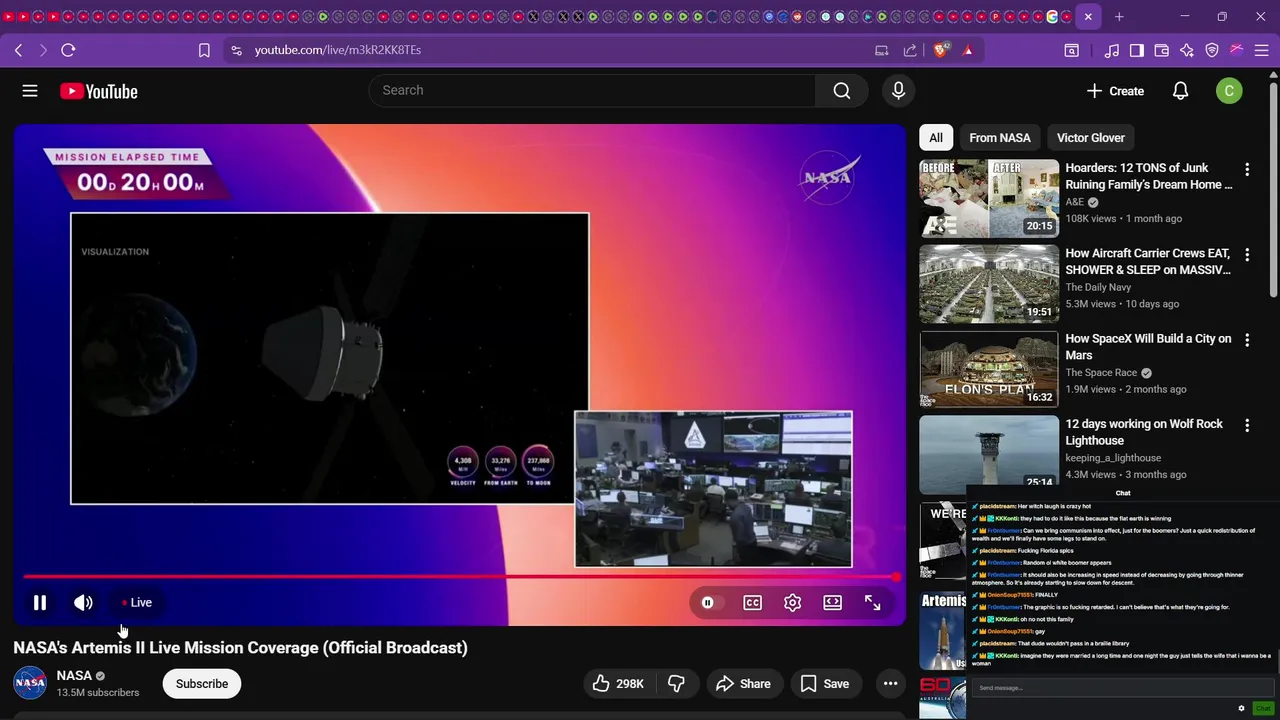Click the green Chat send button
This screenshot has height=720, width=1280.
click(1263, 708)
